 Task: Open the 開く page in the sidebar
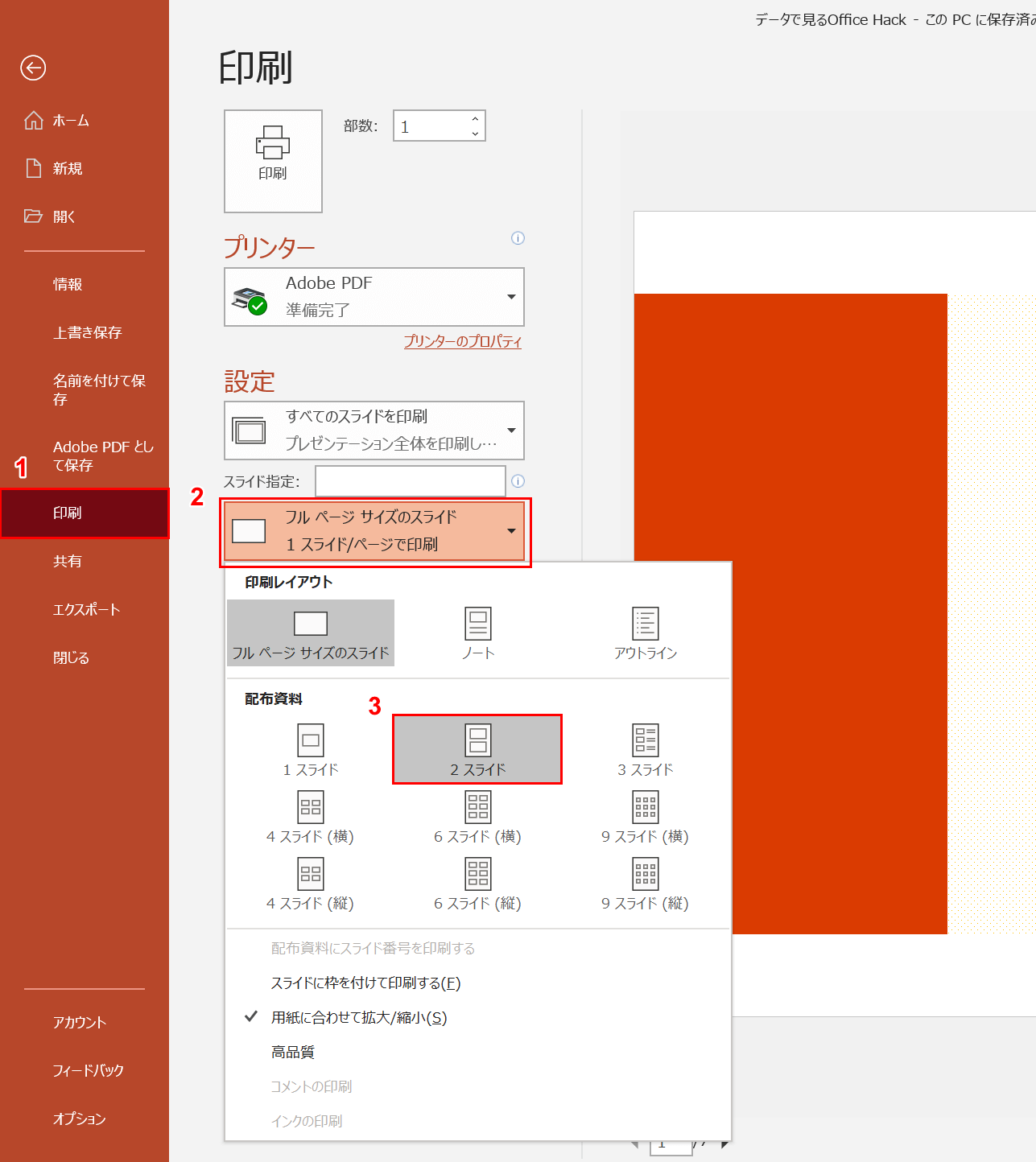(85, 216)
